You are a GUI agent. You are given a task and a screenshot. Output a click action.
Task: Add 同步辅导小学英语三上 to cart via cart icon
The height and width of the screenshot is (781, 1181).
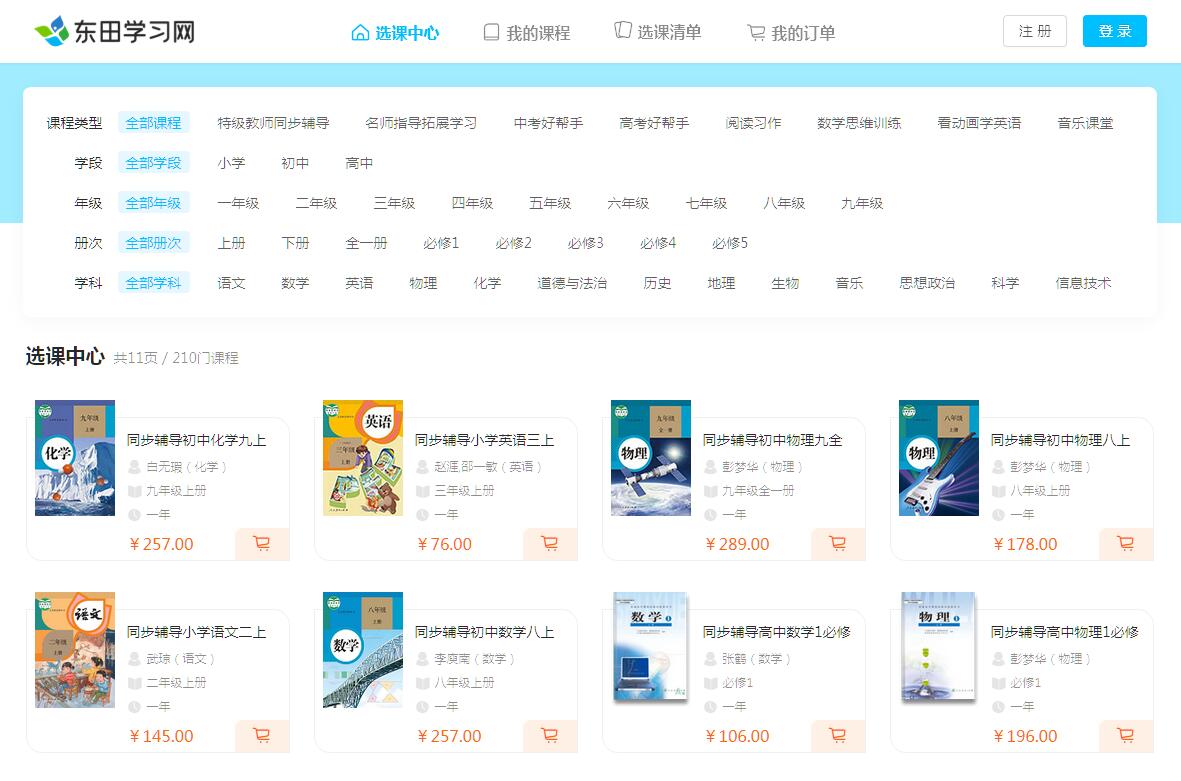[x=550, y=544]
